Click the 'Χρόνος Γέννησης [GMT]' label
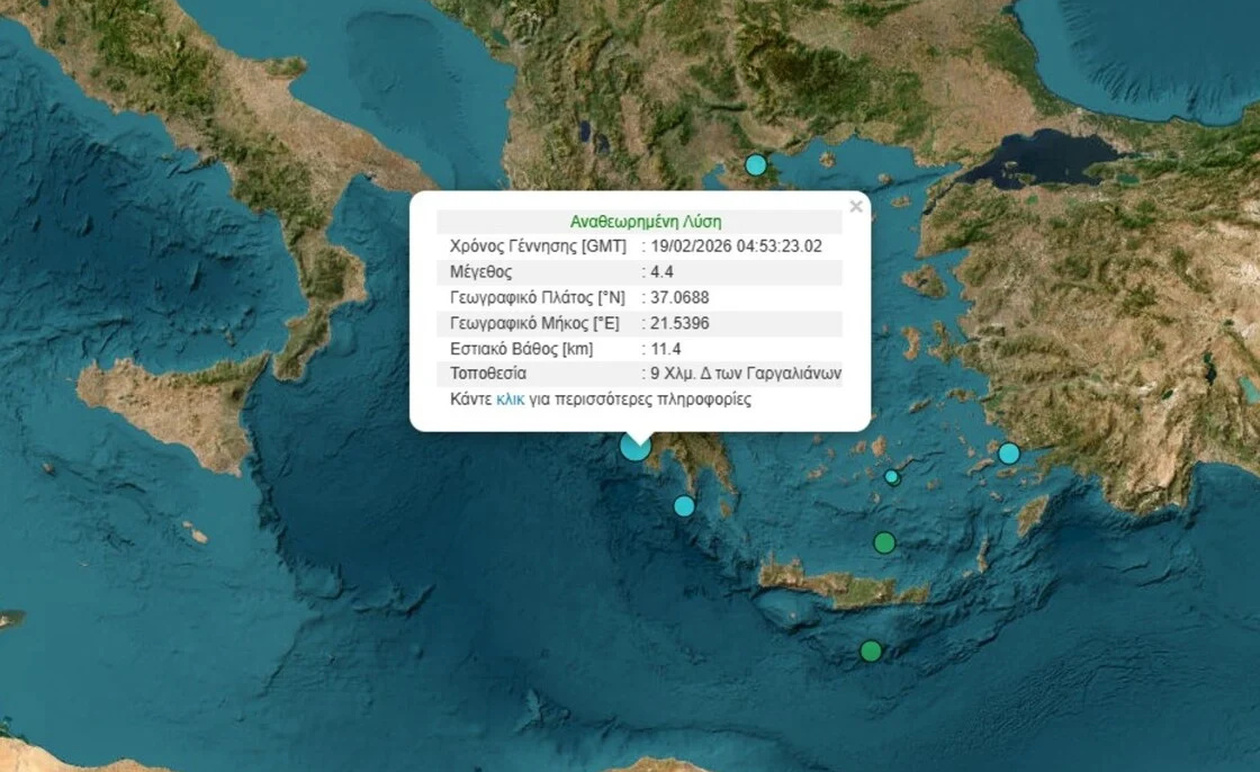The height and width of the screenshot is (772, 1260). click(x=538, y=247)
